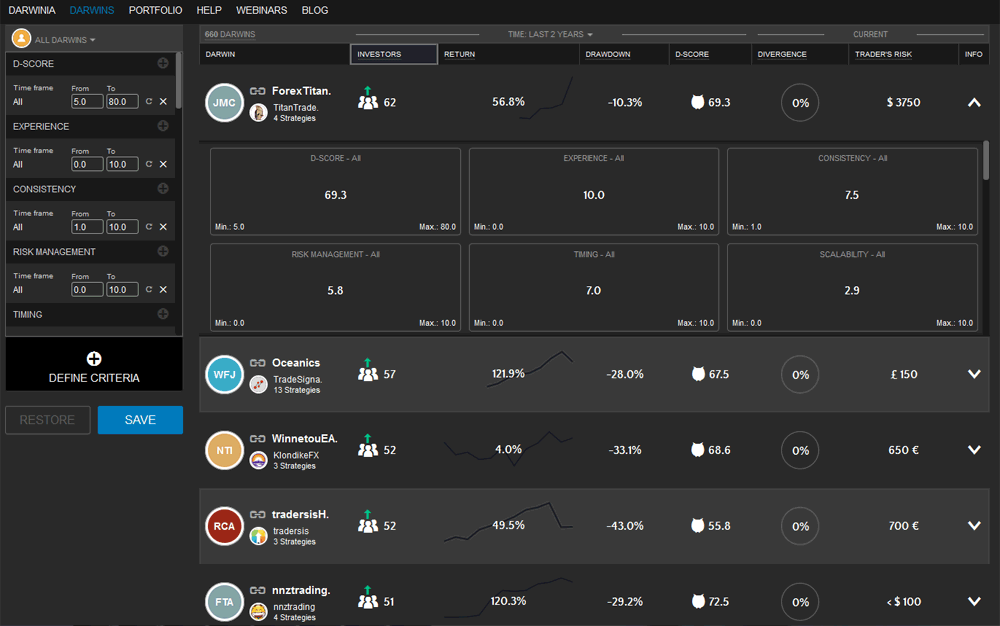Toggle the plus icon for the RISK MANAGEMENT filter
The width and height of the screenshot is (1000, 626).
click(163, 251)
